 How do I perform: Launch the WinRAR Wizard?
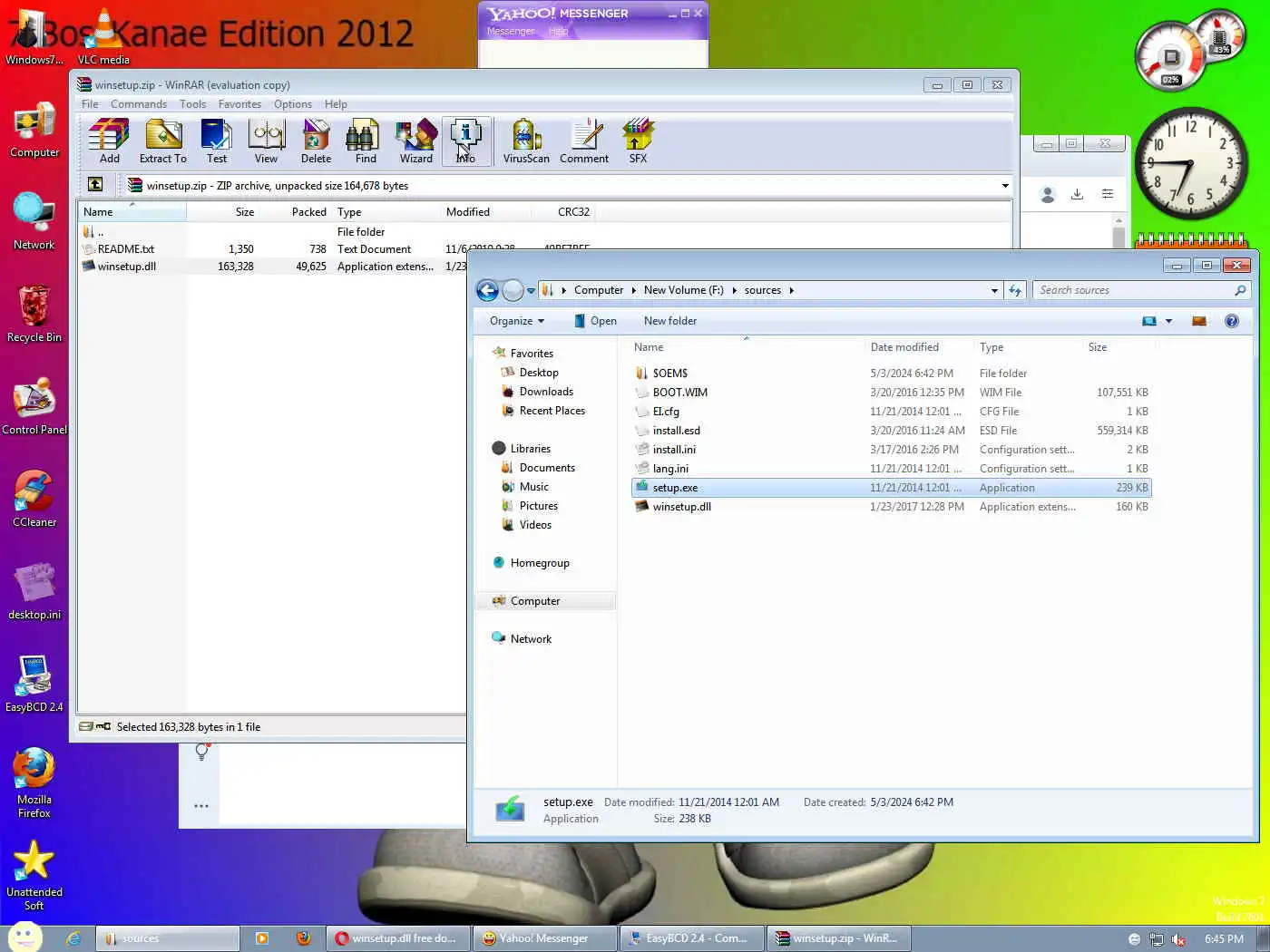click(416, 141)
